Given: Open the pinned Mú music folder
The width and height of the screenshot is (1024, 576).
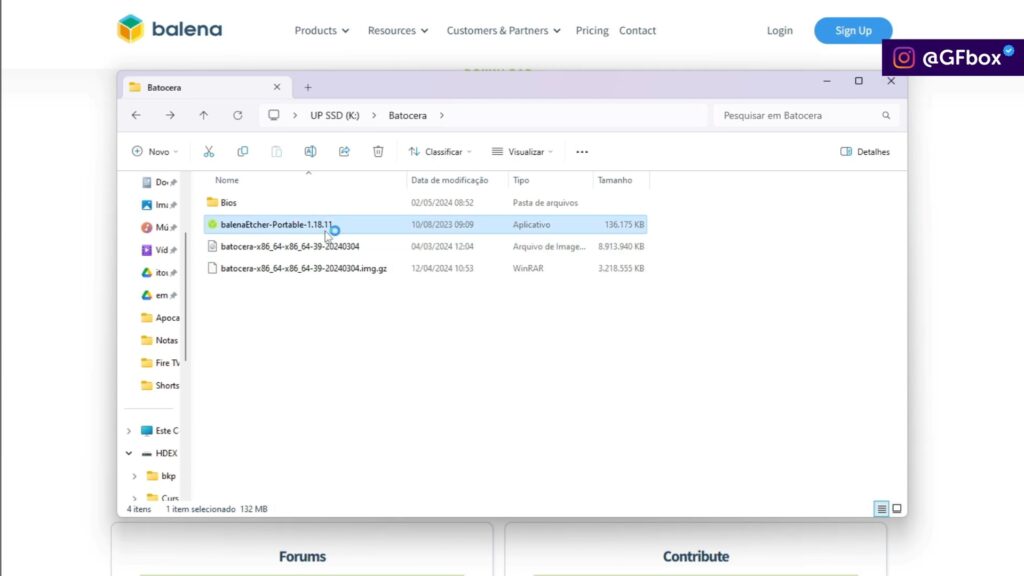Looking at the screenshot, I should [x=159, y=227].
